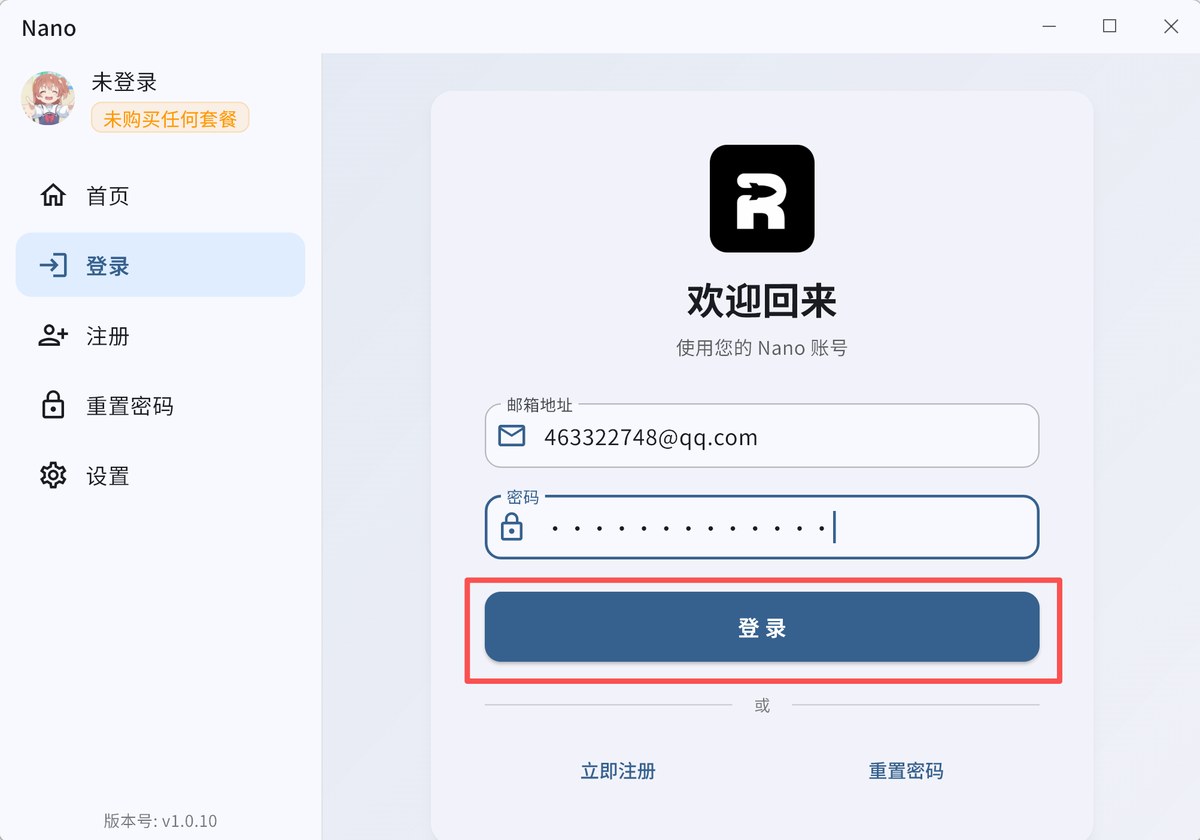1200x840 pixels.
Task: Click the 重置密码 link below the form
Action: click(x=906, y=771)
